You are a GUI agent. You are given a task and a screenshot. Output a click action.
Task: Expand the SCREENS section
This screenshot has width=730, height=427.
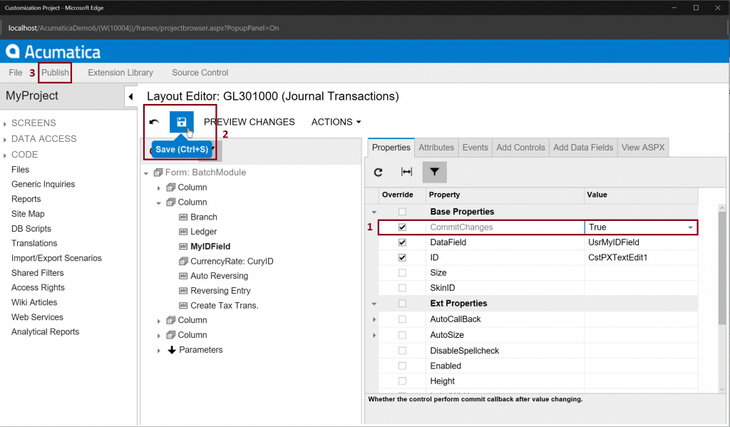point(5,124)
